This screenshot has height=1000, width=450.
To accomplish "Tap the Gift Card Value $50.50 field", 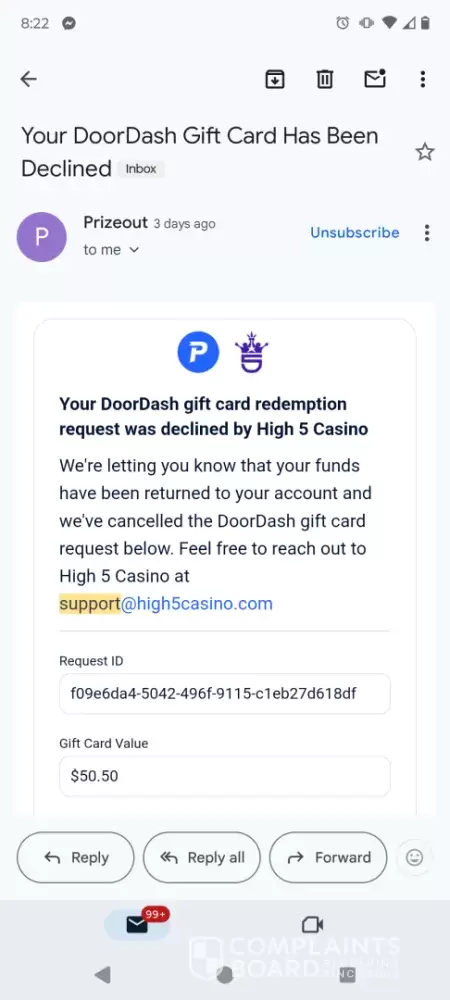I will [x=224, y=776].
